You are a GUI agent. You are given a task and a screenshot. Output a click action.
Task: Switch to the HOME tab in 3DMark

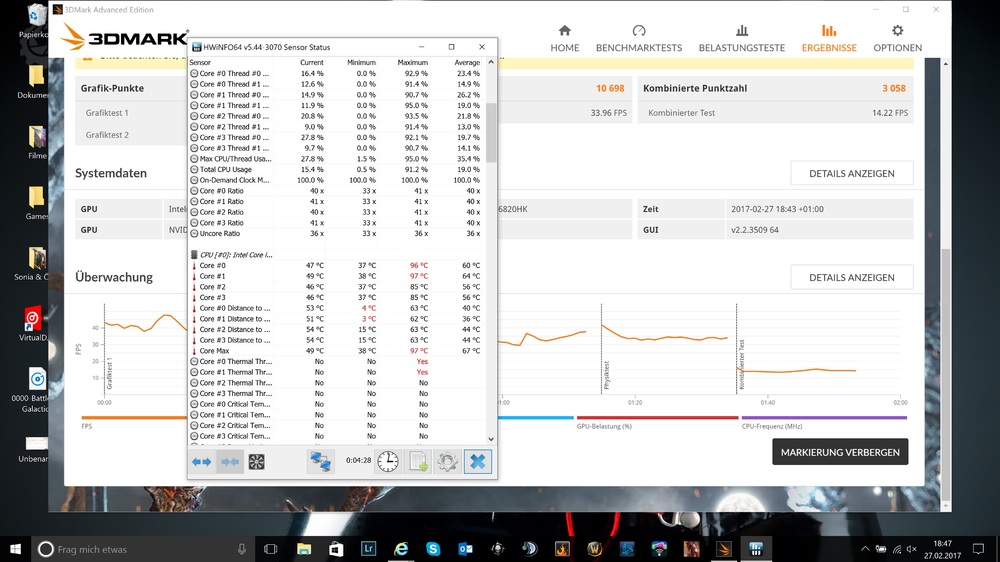point(565,39)
